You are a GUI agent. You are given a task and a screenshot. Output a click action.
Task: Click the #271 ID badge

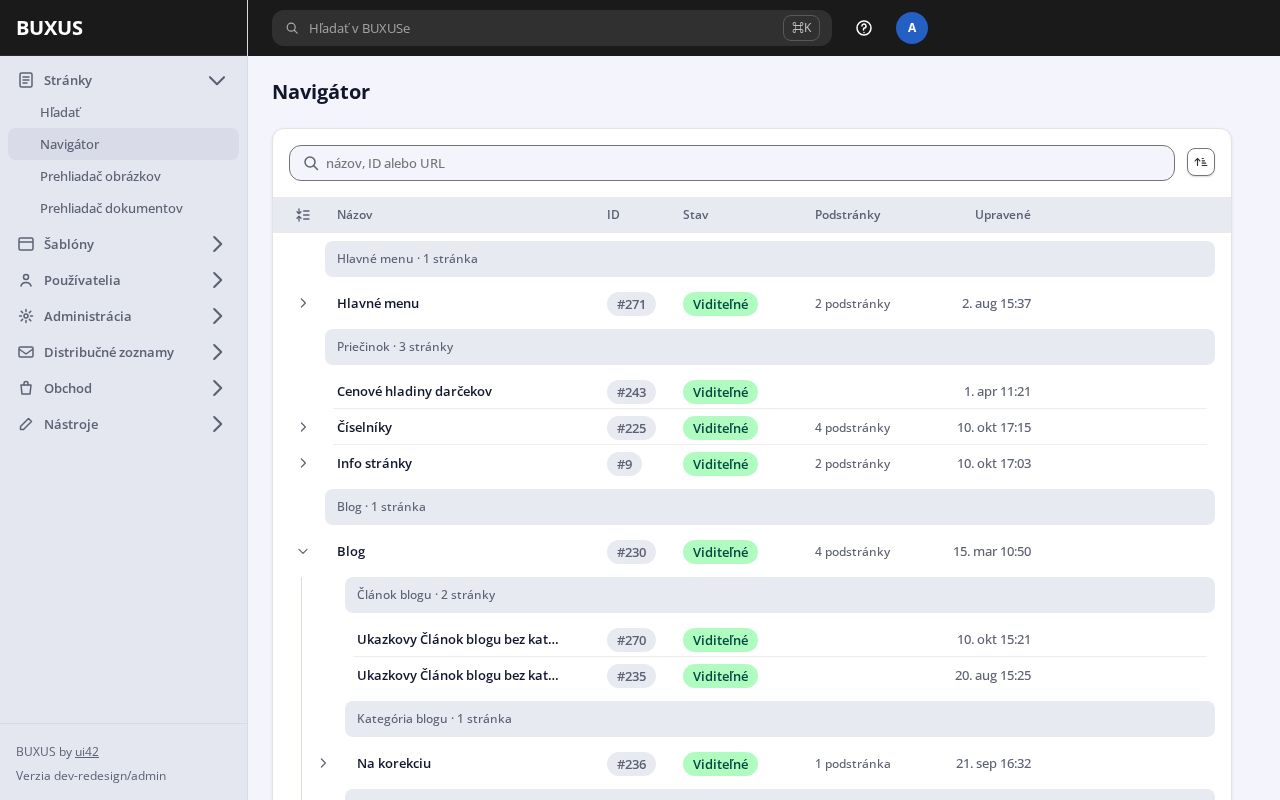point(631,304)
